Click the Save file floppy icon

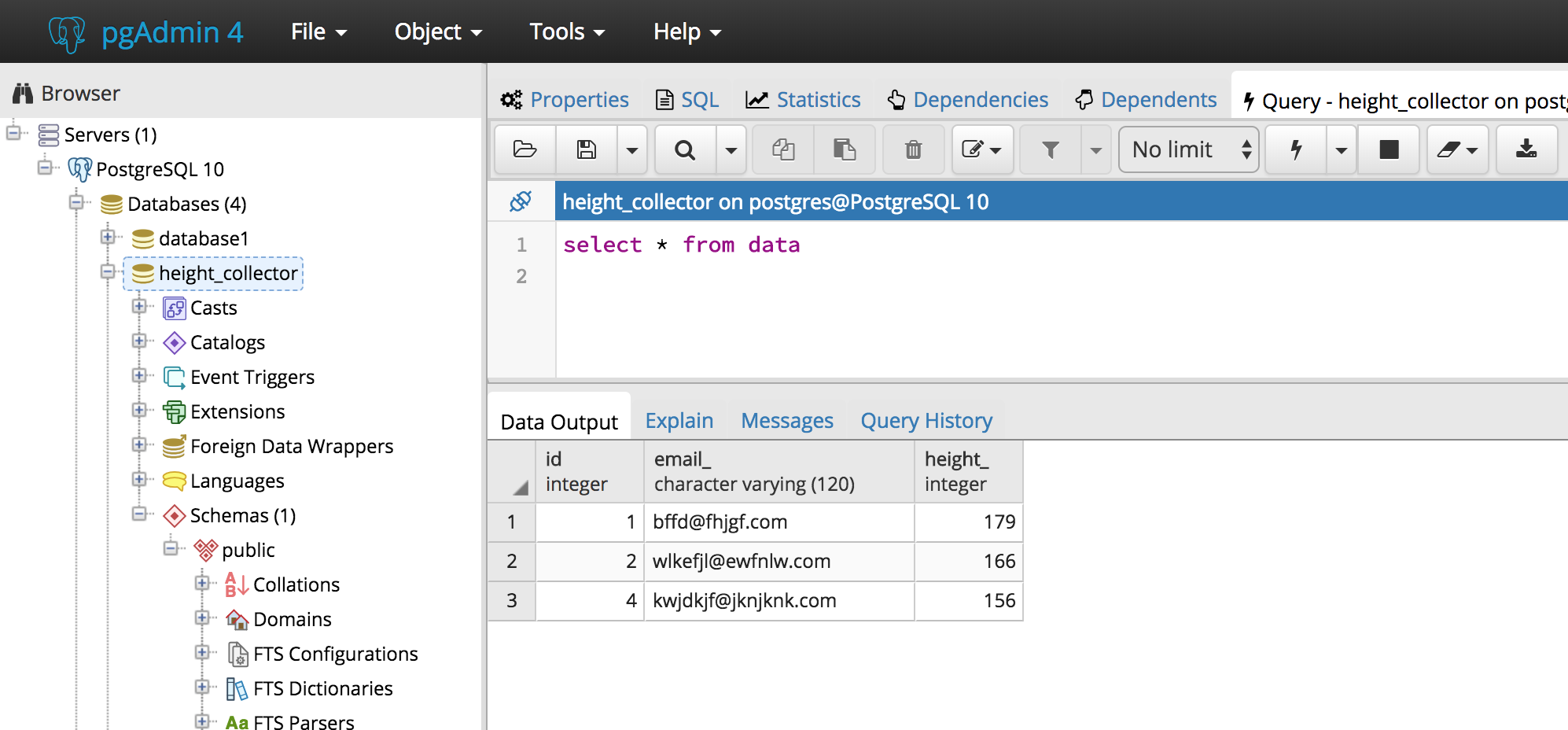pyautogui.click(x=587, y=149)
